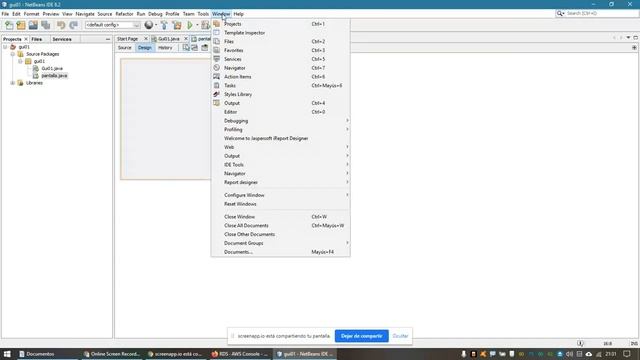The image size is (640, 360).
Task: Click the Build Project hammer icon
Action: 164,25
